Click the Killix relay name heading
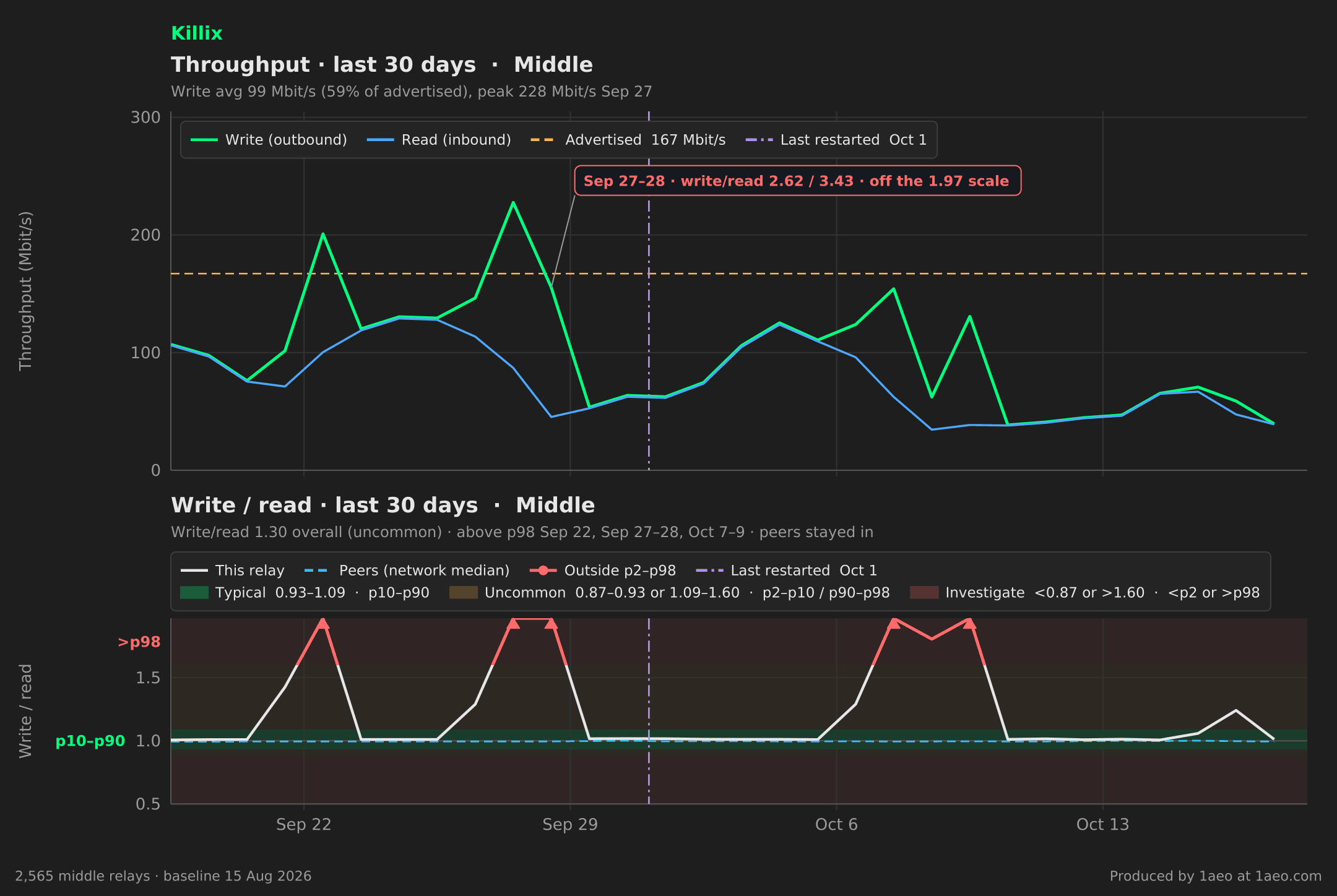Viewport: 1337px width, 896px height. click(196, 33)
